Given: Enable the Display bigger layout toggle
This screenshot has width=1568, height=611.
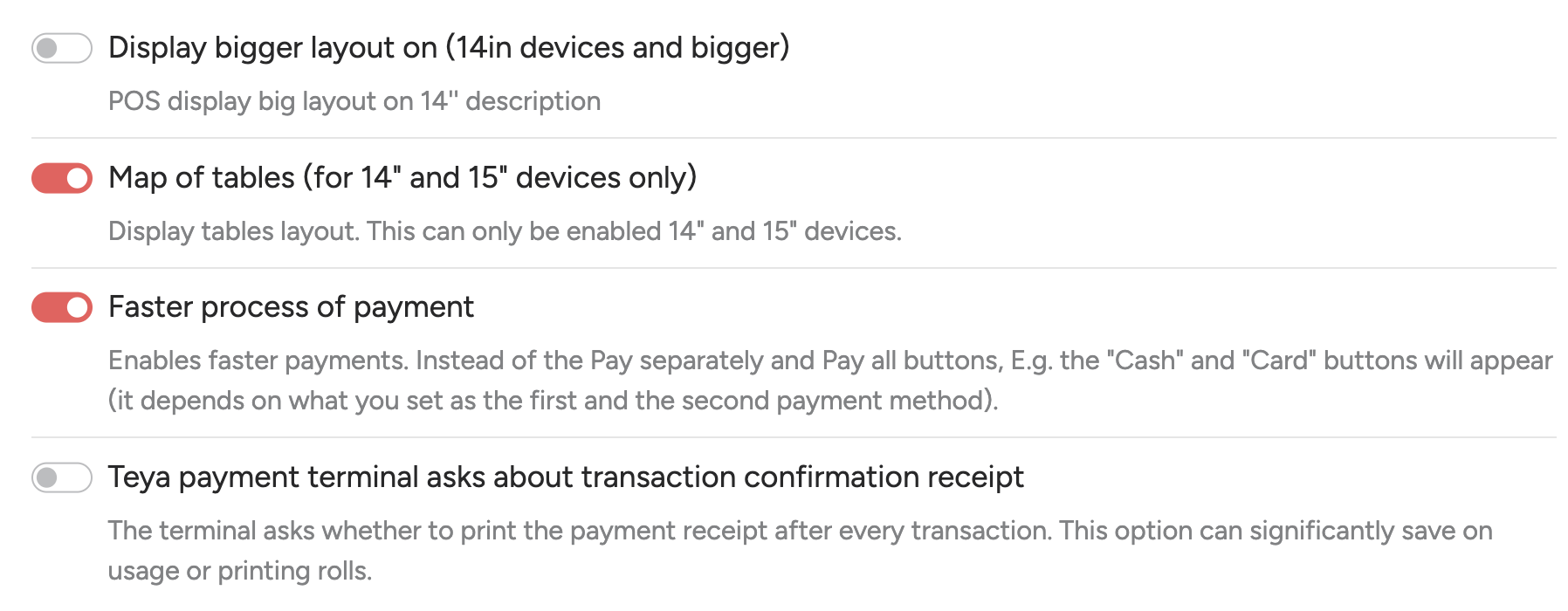Looking at the screenshot, I should coord(61,48).
